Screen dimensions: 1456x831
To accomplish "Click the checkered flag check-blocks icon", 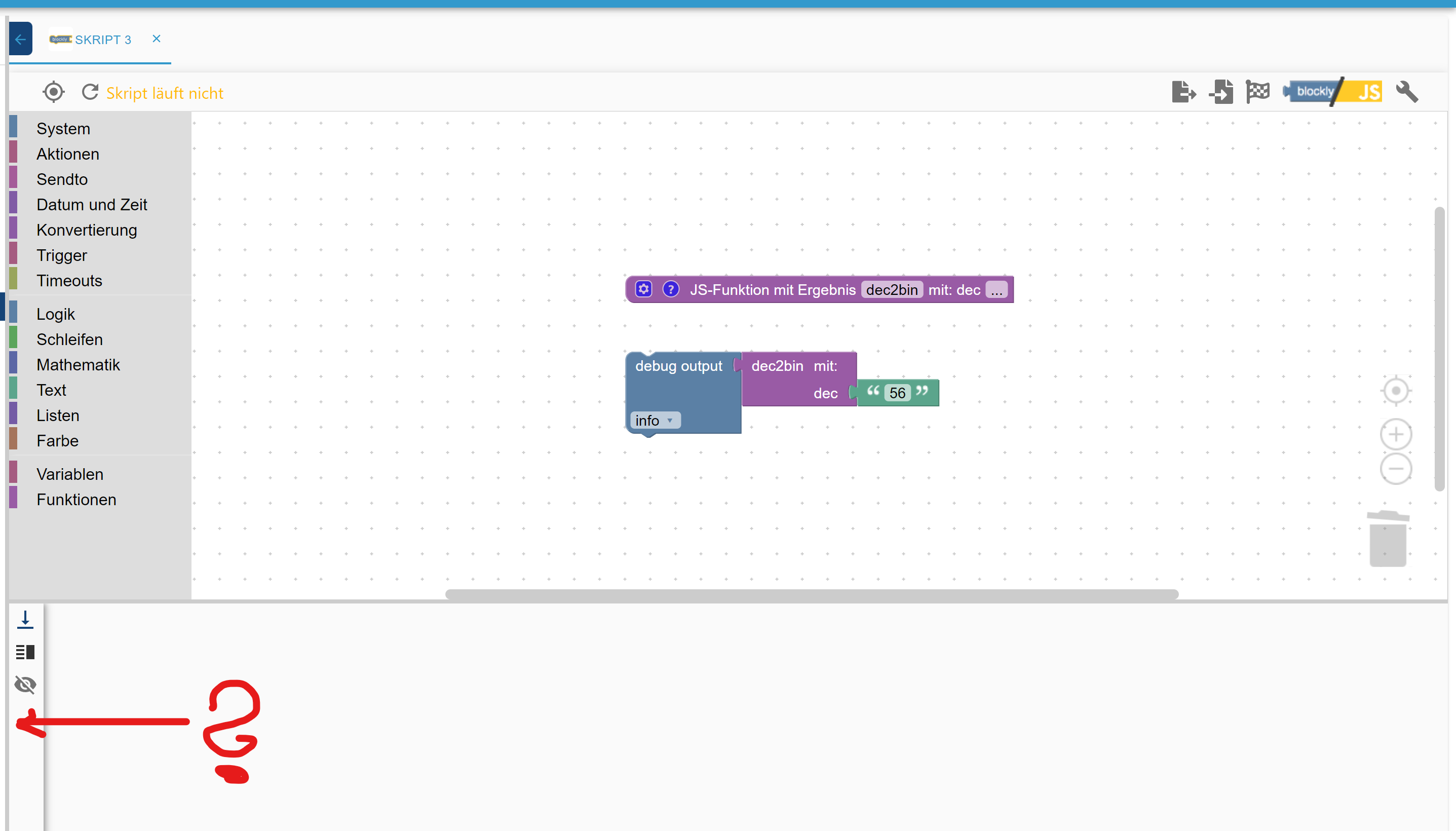I will pyautogui.click(x=1257, y=92).
